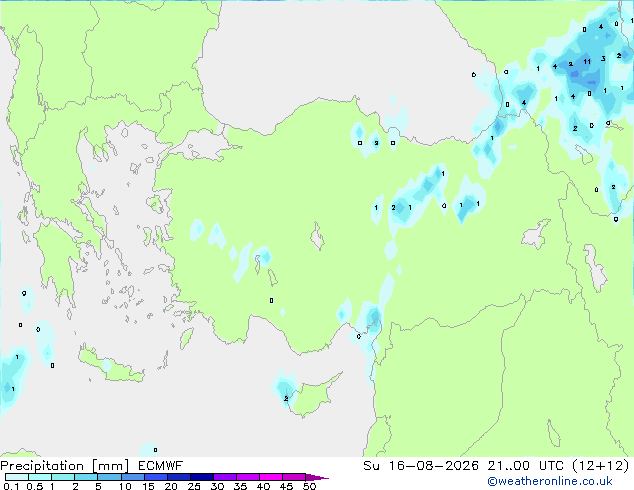The image size is (634, 490).
Task: Click the 'Precipitation' title word
Action: (x=42, y=466)
